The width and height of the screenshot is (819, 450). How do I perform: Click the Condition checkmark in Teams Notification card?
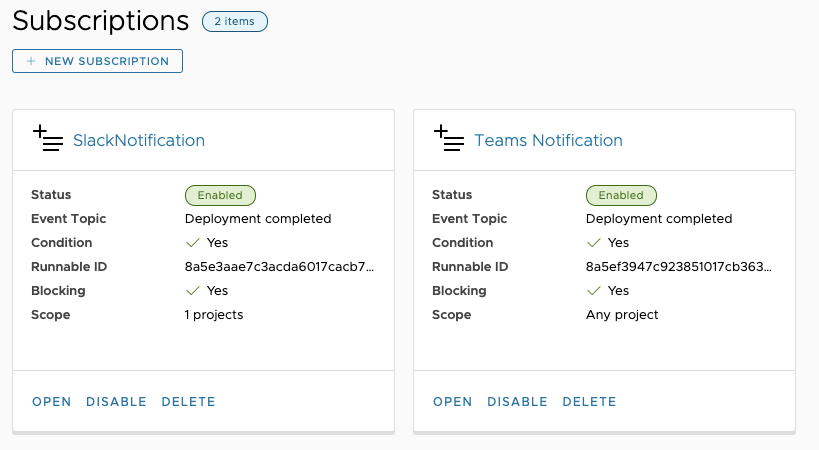[593, 243]
